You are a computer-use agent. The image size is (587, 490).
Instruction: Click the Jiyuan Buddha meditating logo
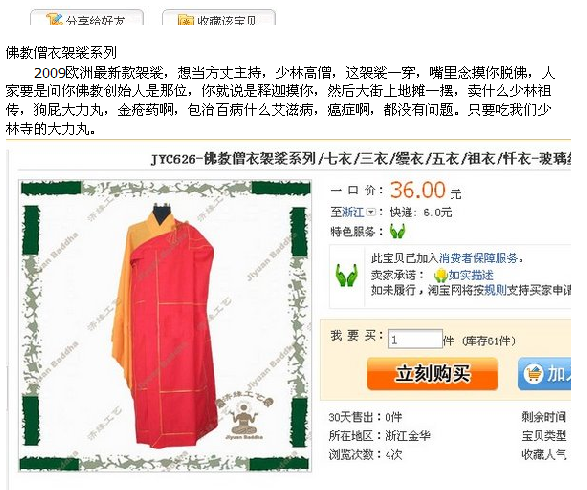click(x=244, y=417)
